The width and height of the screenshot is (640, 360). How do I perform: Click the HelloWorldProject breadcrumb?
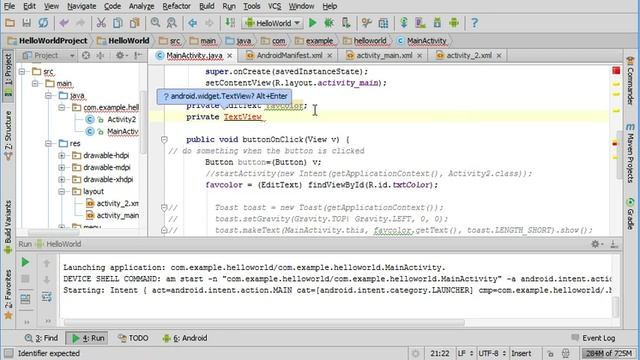[48, 41]
